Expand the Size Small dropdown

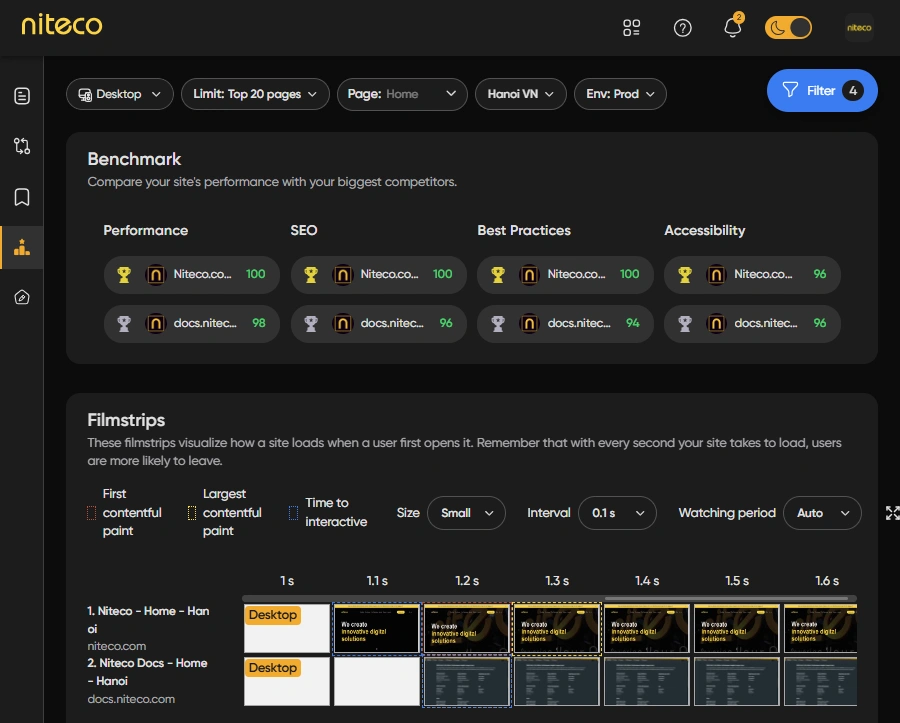(x=466, y=513)
